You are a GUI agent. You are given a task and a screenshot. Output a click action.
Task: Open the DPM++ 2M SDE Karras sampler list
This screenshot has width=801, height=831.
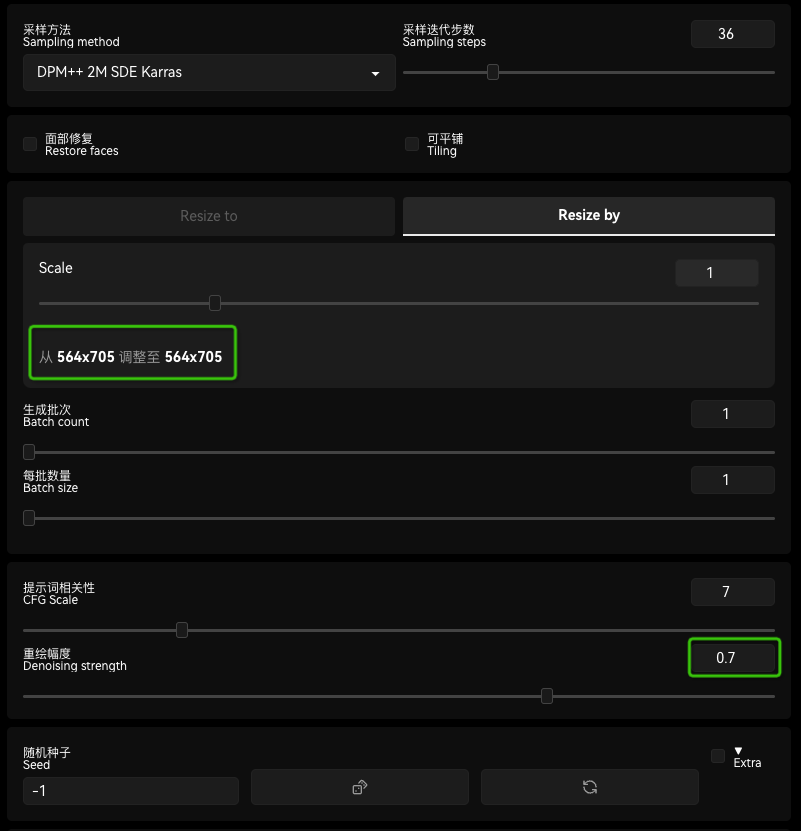tap(208, 72)
